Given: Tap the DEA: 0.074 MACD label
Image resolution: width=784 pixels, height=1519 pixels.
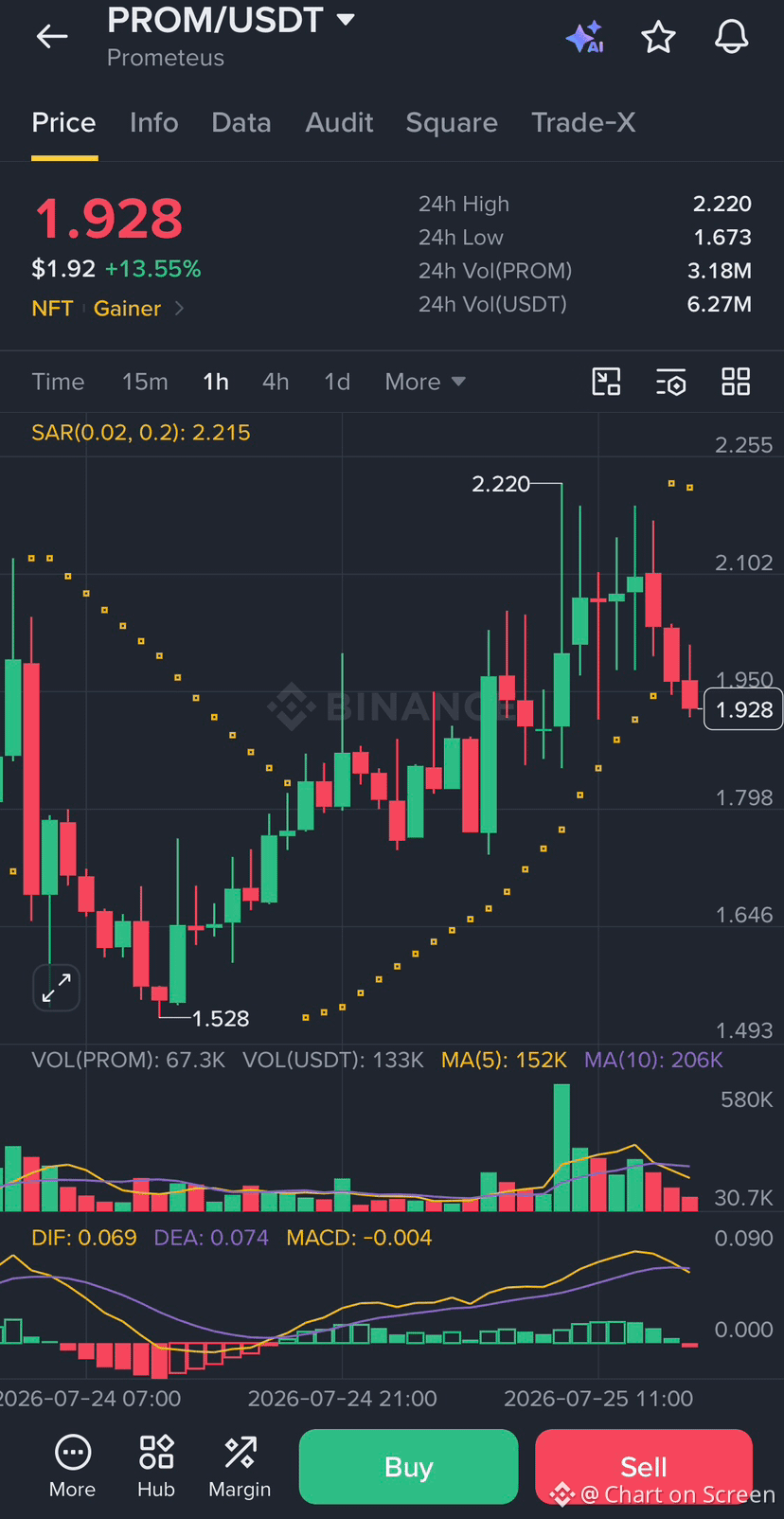Looking at the screenshot, I should pos(211,1238).
